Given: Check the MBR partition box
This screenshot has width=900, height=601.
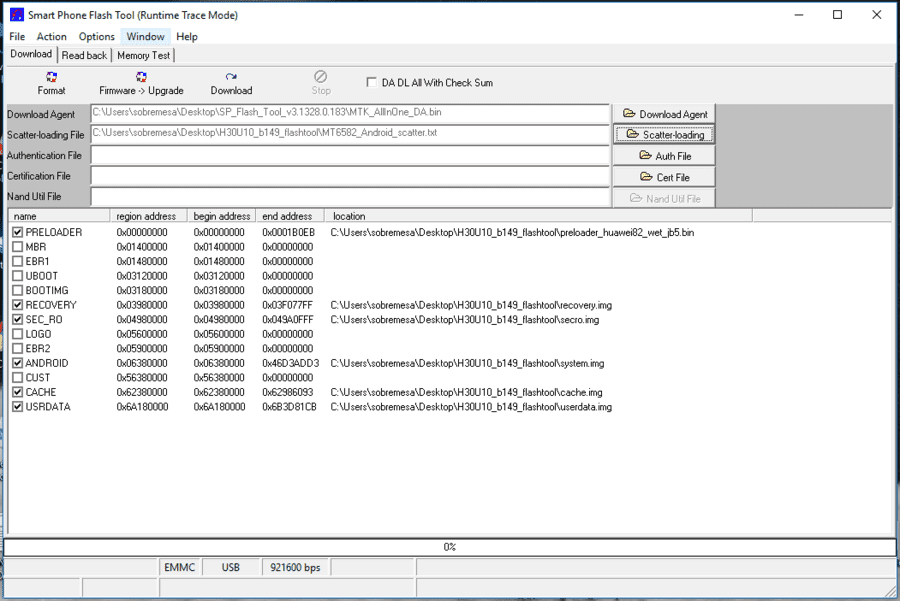Looking at the screenshot, I should click(x=18, y=247).
